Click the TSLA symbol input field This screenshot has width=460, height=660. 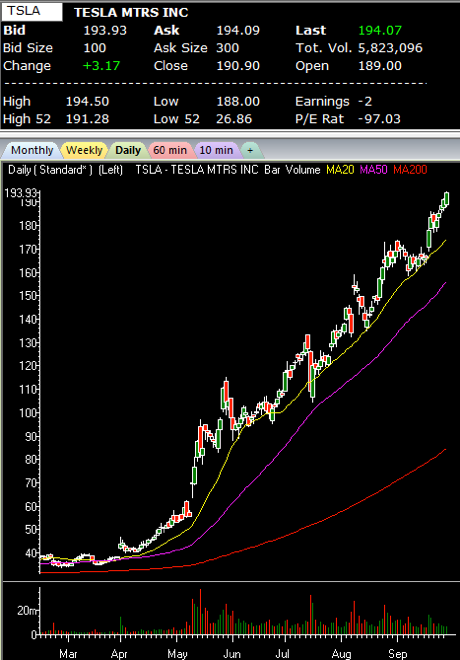coord(32,12)
